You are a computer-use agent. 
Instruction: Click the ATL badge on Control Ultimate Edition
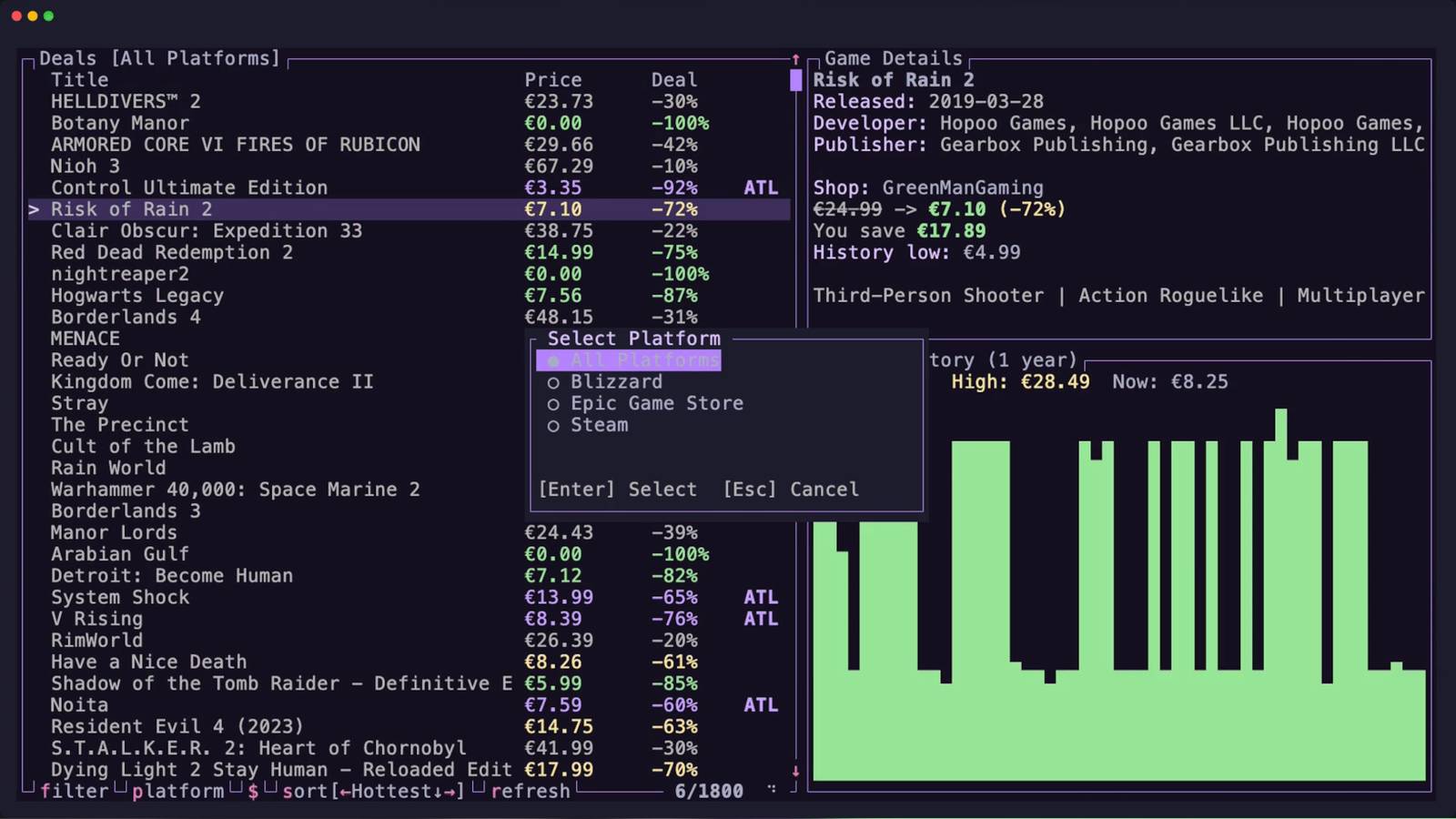point(761,188)
